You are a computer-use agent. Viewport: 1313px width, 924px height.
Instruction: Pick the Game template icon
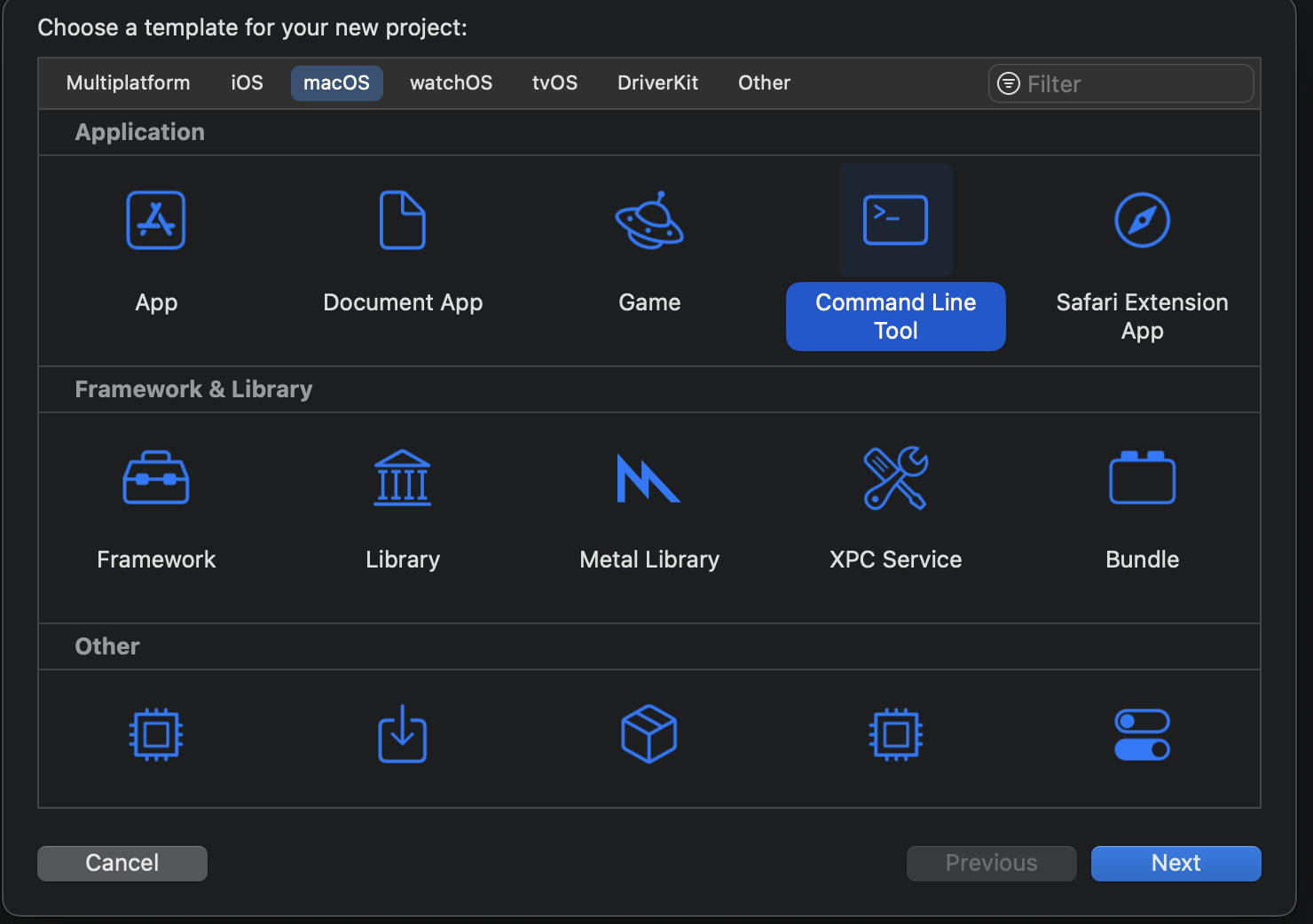(649, 221)
